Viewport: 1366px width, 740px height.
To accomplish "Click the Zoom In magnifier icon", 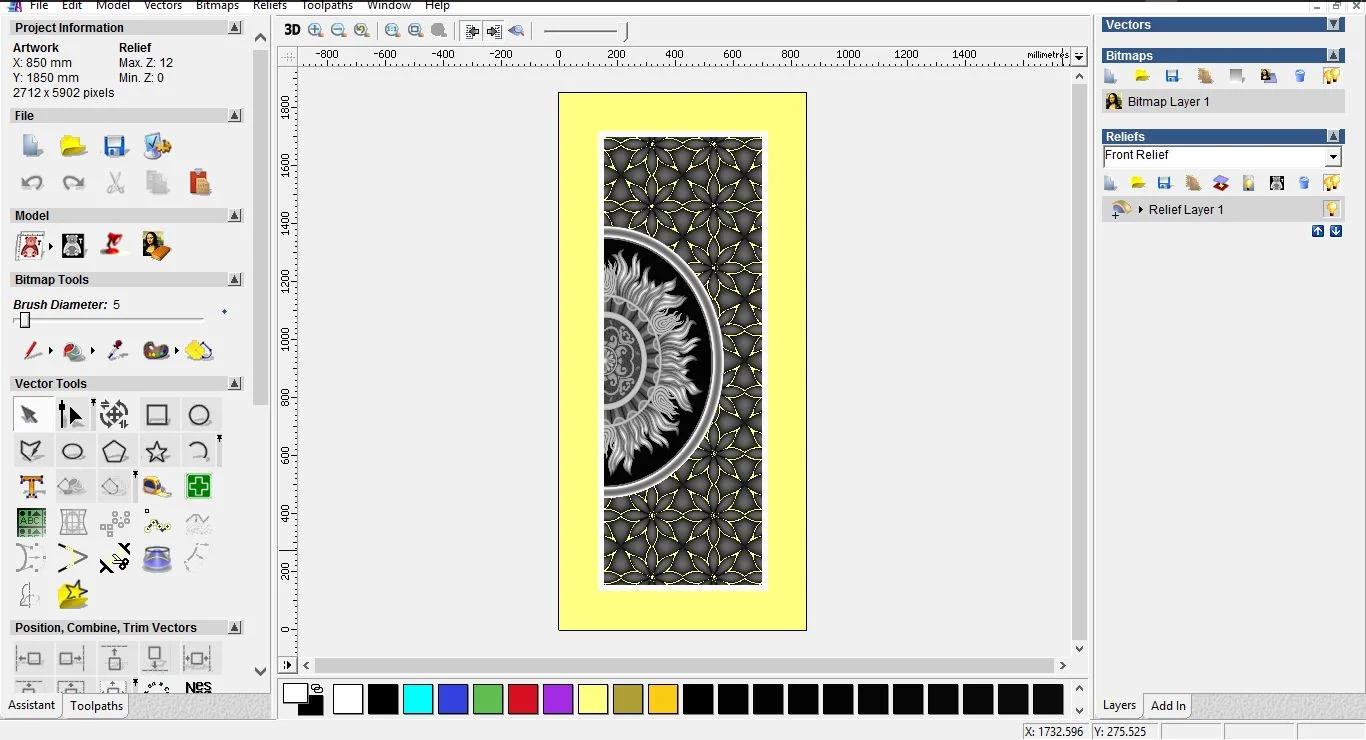I will 316,30.
